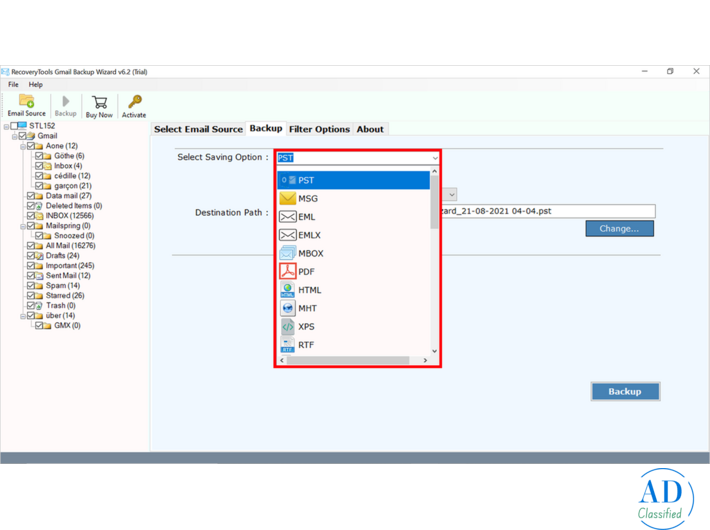
Task: Collapse the Gmail tree node
Action: [x=14, y=136]
